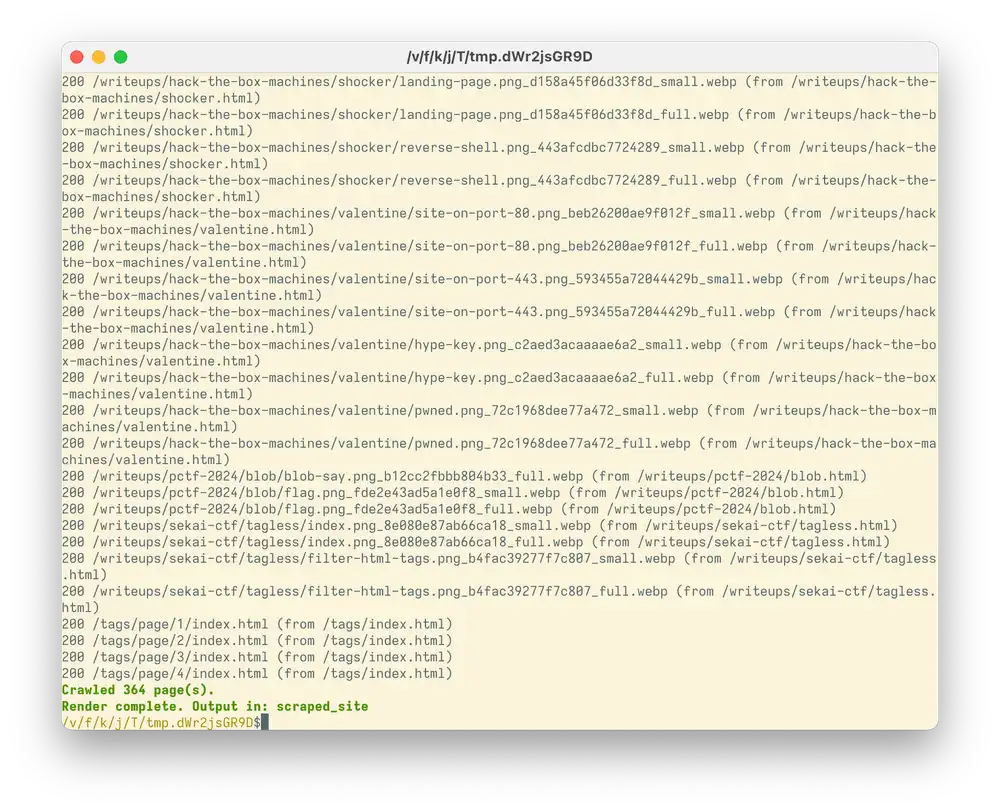
Task: Click tagless/index.png_8e080e87ab66ca18_full.webp line
Action: [x=476, y=542]
